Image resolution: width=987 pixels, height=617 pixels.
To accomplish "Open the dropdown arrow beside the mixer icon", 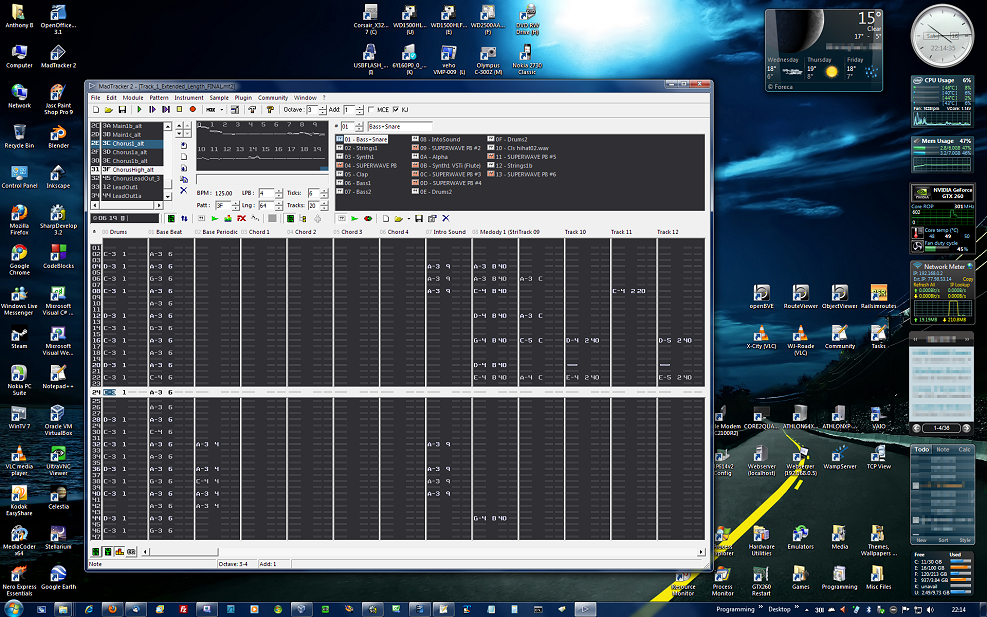I will click(x=221, y=109).
